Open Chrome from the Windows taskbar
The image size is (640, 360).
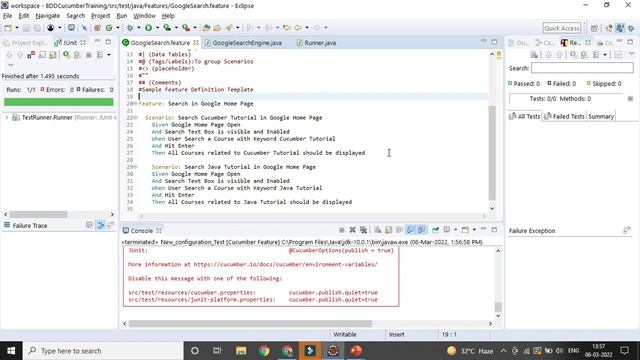[264, 351]
